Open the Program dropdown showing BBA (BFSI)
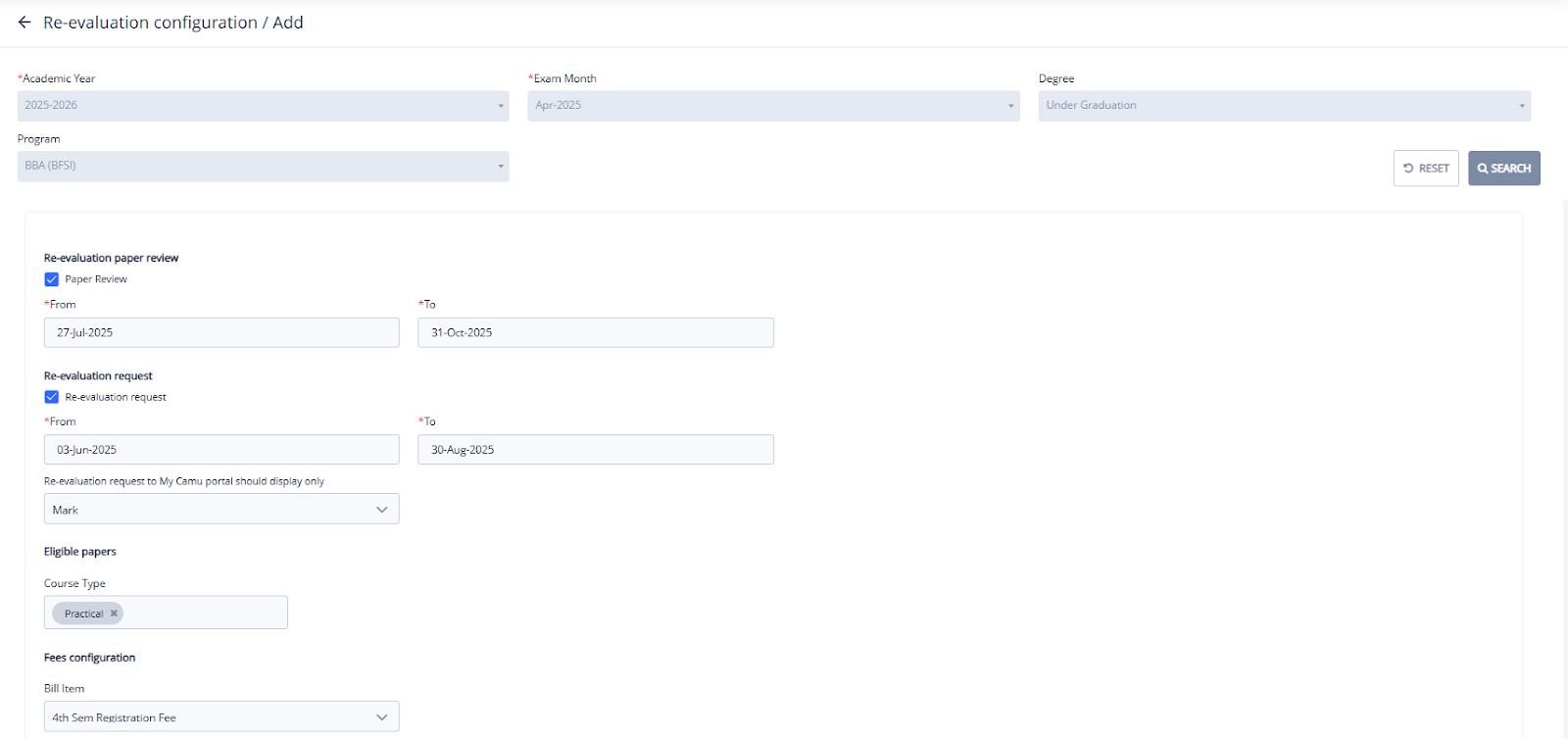The height and width of the screenshot is (739, 1568). point(263,167)
